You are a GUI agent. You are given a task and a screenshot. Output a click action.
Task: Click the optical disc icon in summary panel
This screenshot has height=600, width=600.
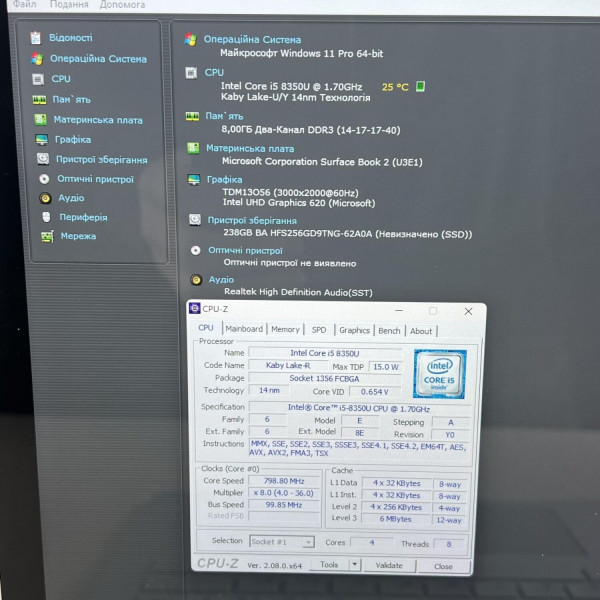pos(196,250)
